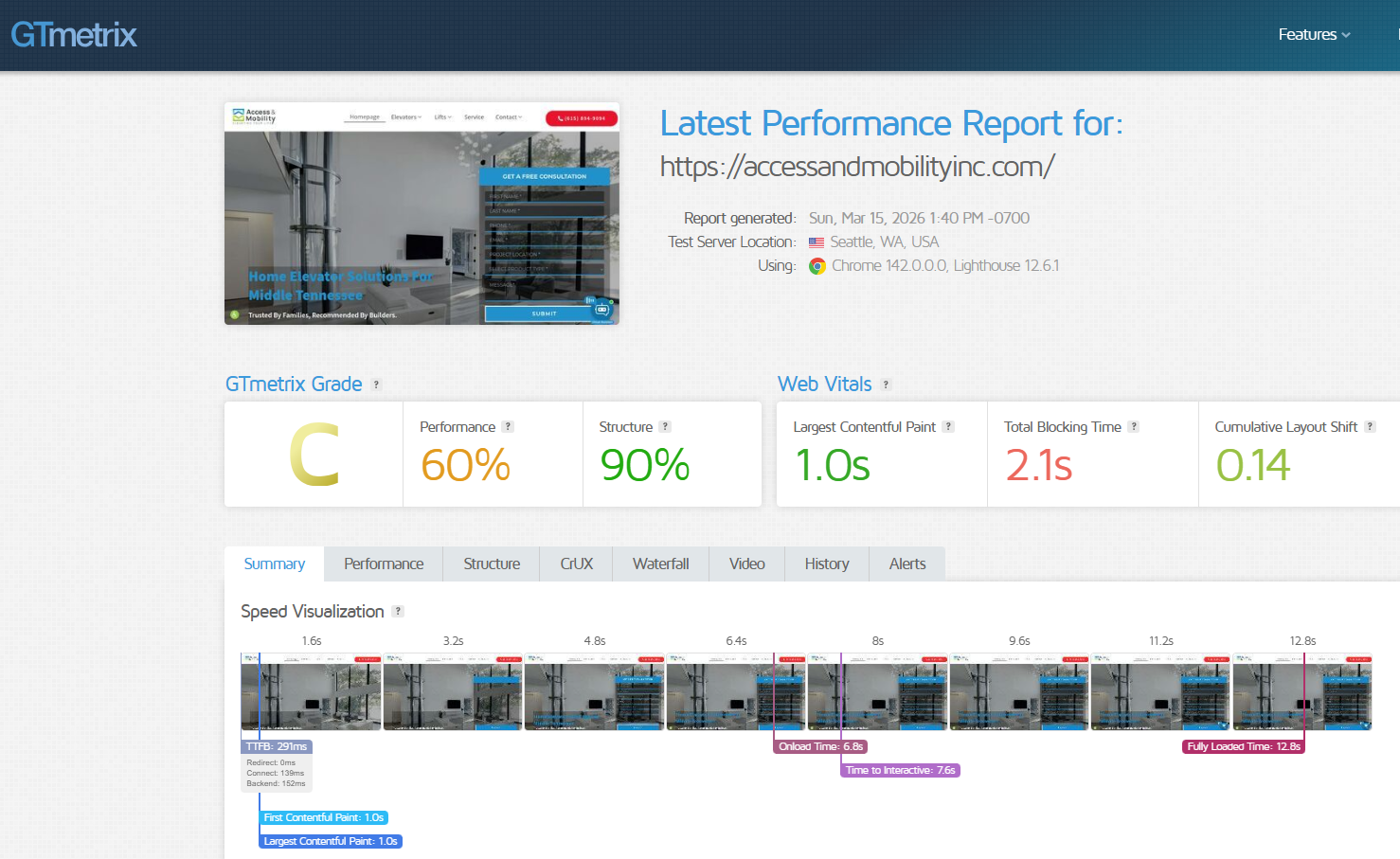Click the Total Blocking Time help icon
Screen dimensions: 1400x859
click(x=1134, y=427)
